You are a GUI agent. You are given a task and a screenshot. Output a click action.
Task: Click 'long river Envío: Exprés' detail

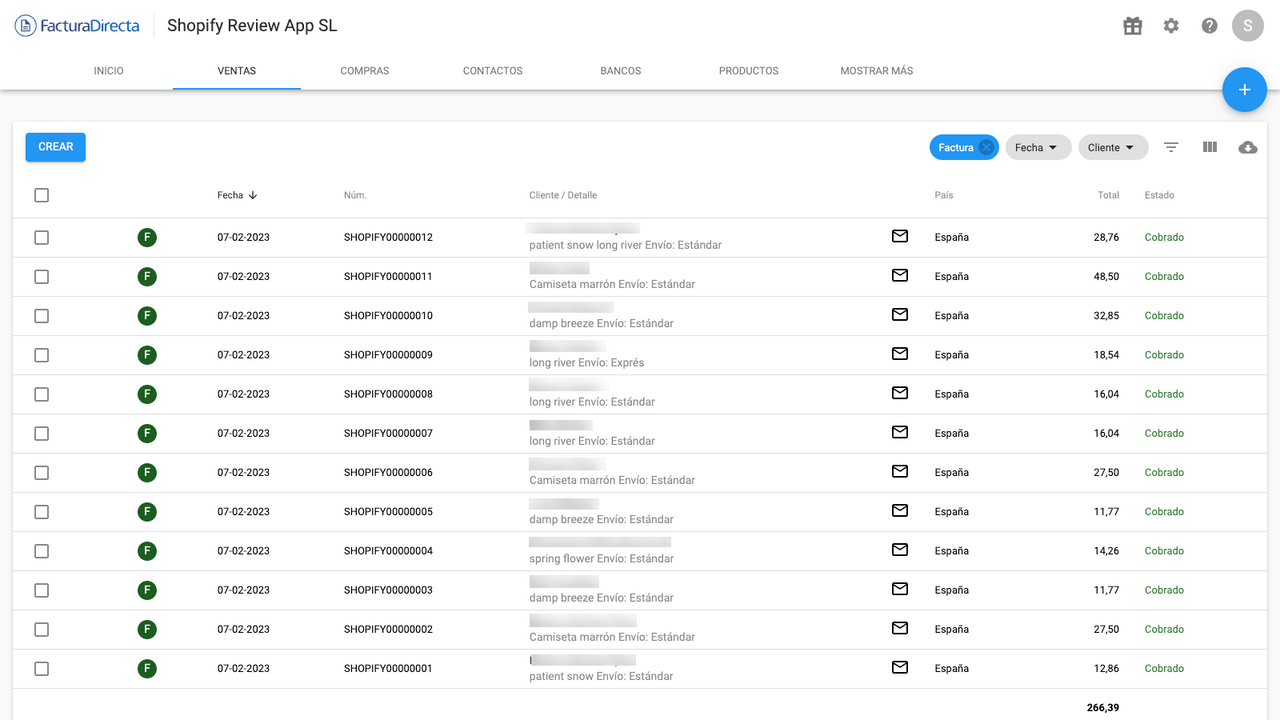[587, 363]
